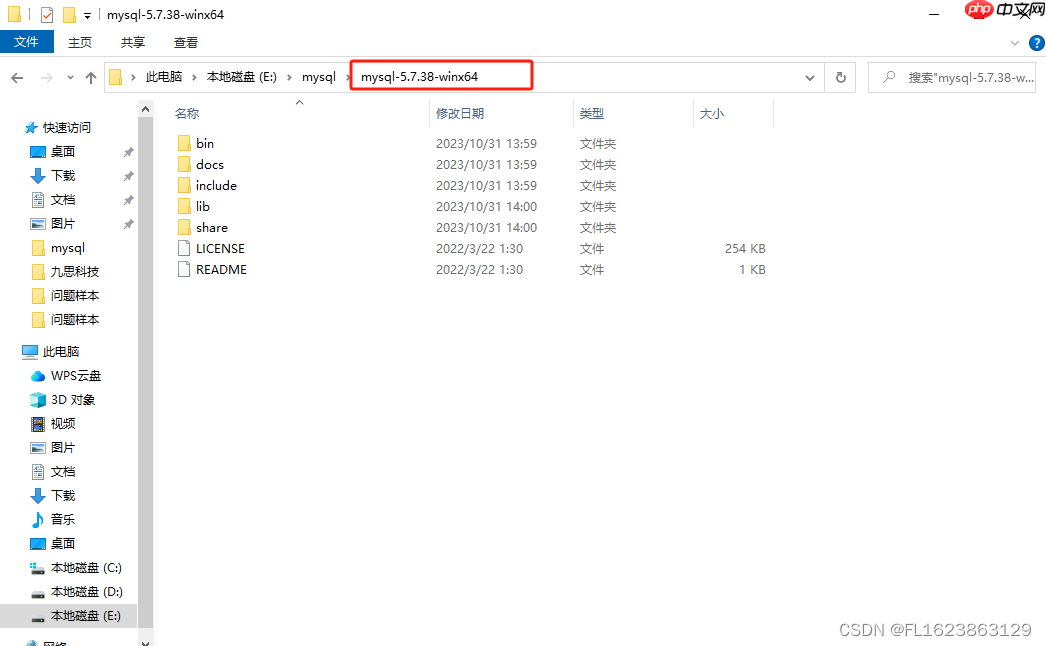Open the 文件 menu
The height and width of the screenshot is (646, 1046).
(x=27, y=42)
